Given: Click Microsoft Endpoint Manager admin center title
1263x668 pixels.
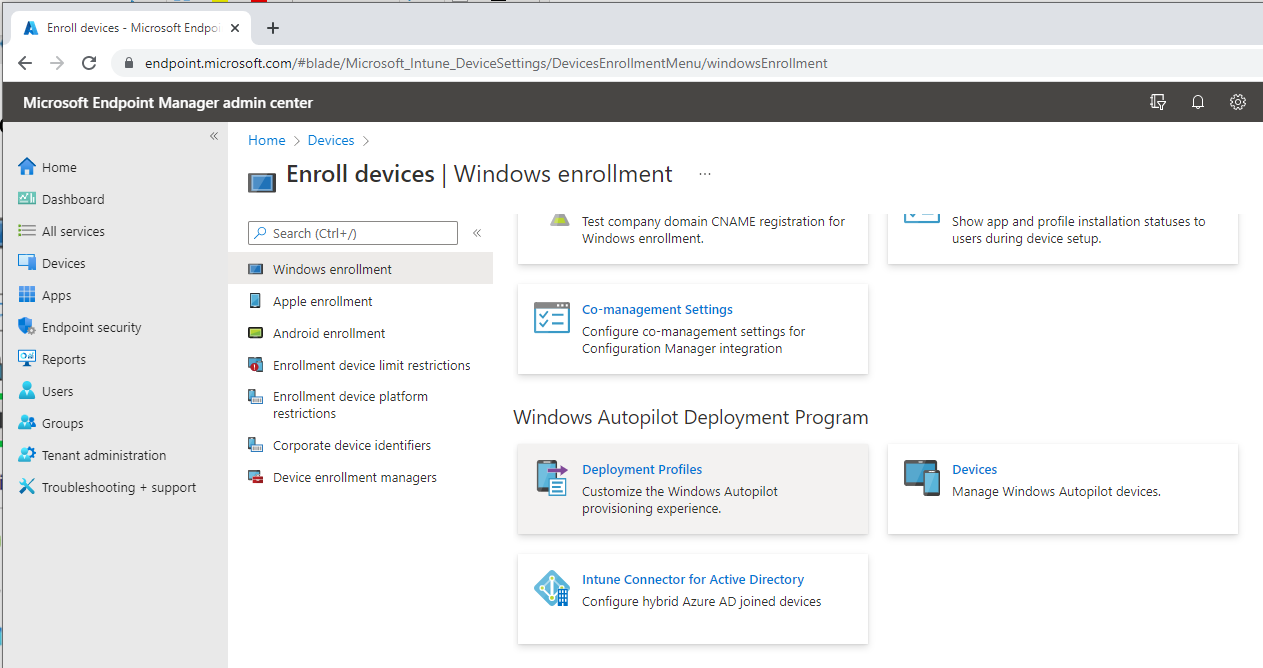Looking at the screenshot, I should point(168,103).
